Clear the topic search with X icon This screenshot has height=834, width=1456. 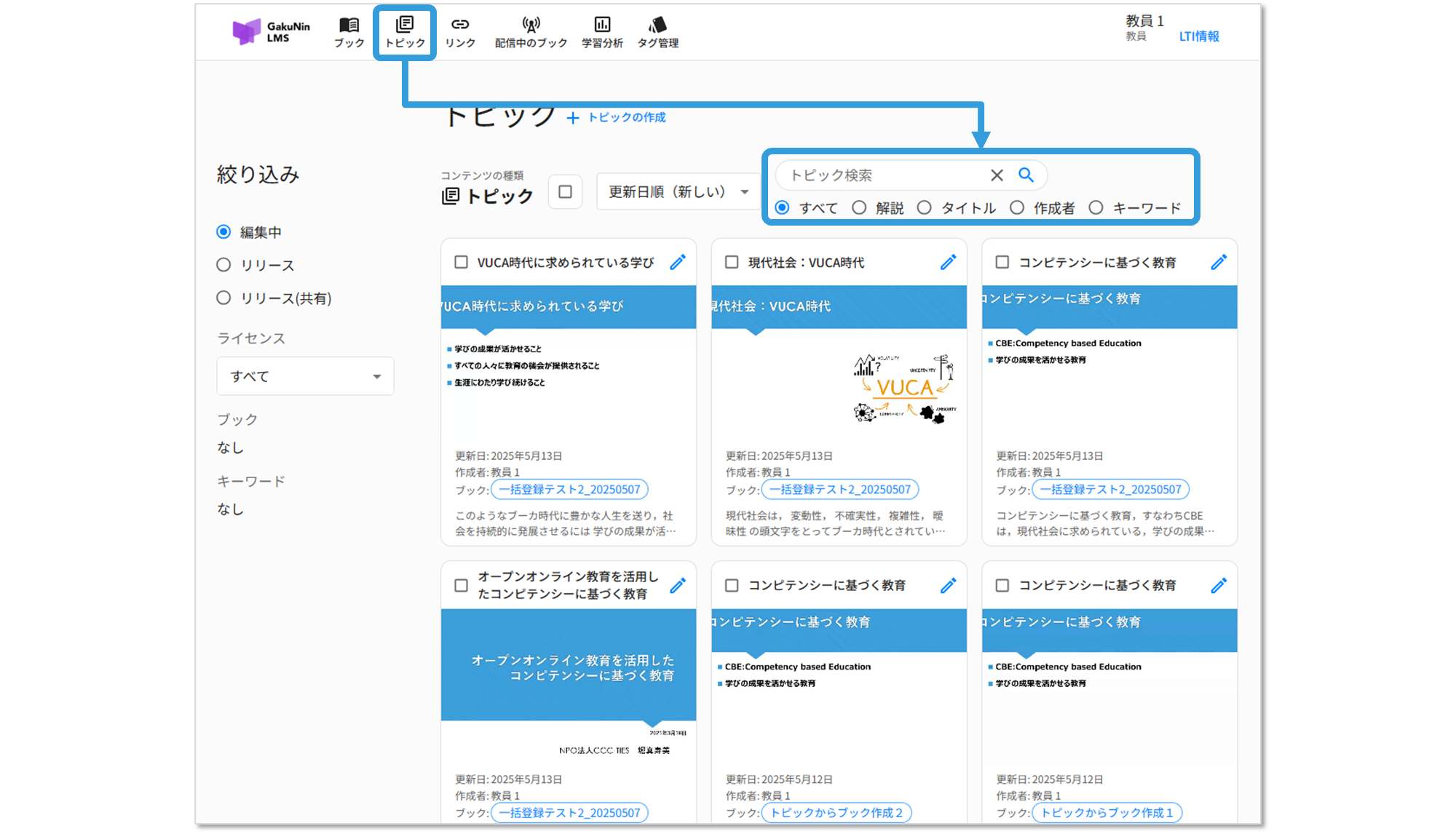997,175
